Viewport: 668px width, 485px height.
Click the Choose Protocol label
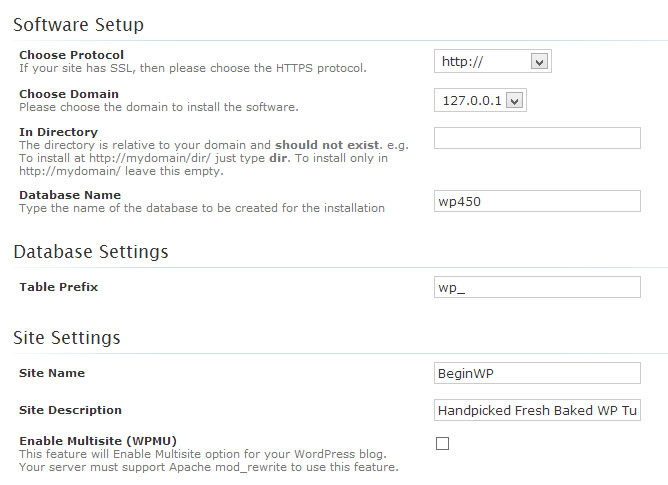click(x=71, y=54)
